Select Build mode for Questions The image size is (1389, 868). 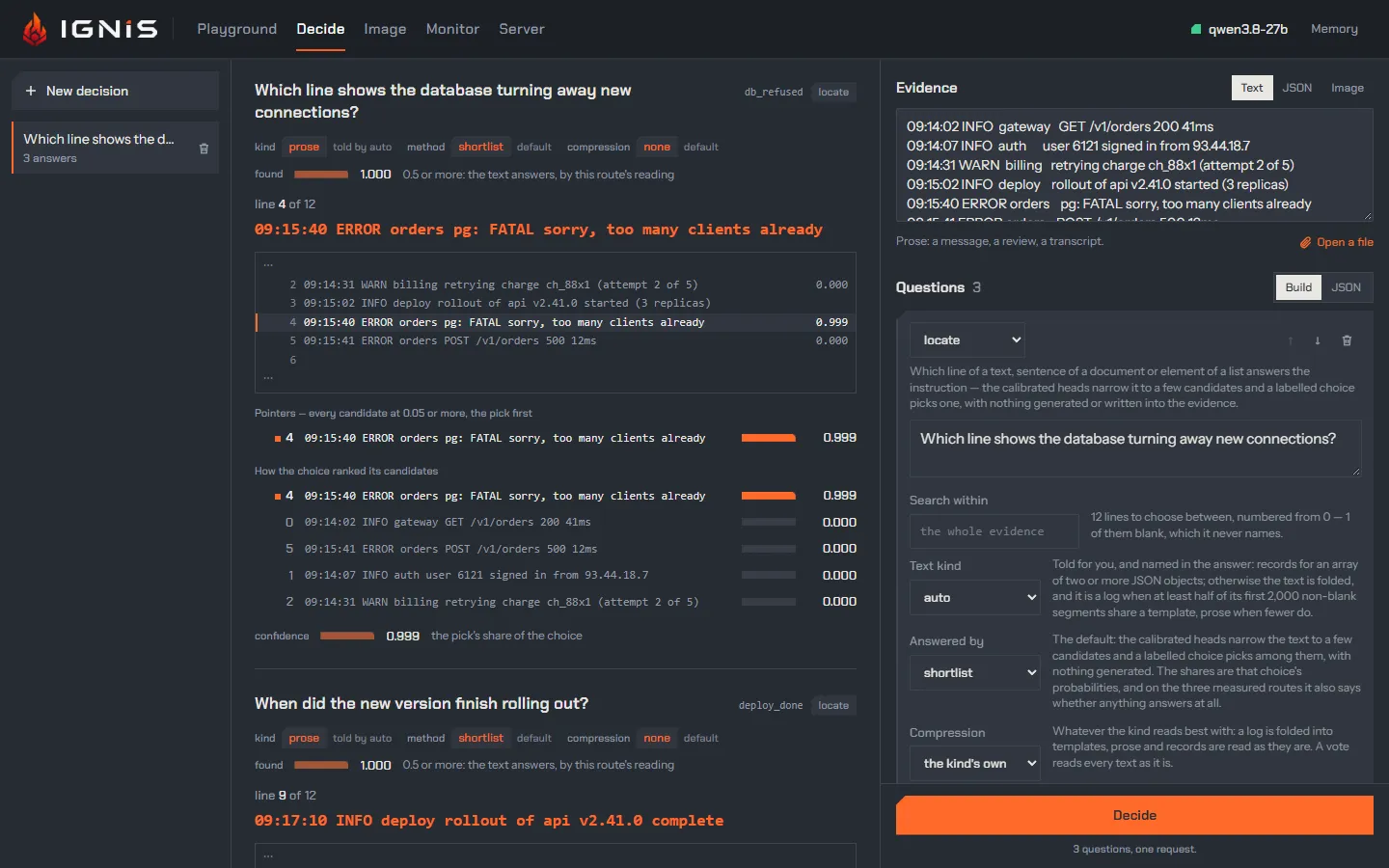[x=1298, y=287]
